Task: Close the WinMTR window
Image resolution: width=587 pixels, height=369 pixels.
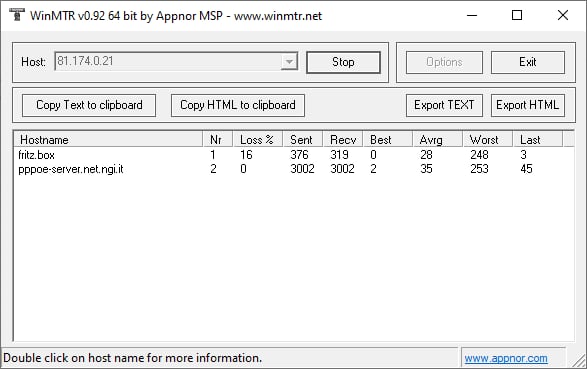Action: click(x=563, y=15)
